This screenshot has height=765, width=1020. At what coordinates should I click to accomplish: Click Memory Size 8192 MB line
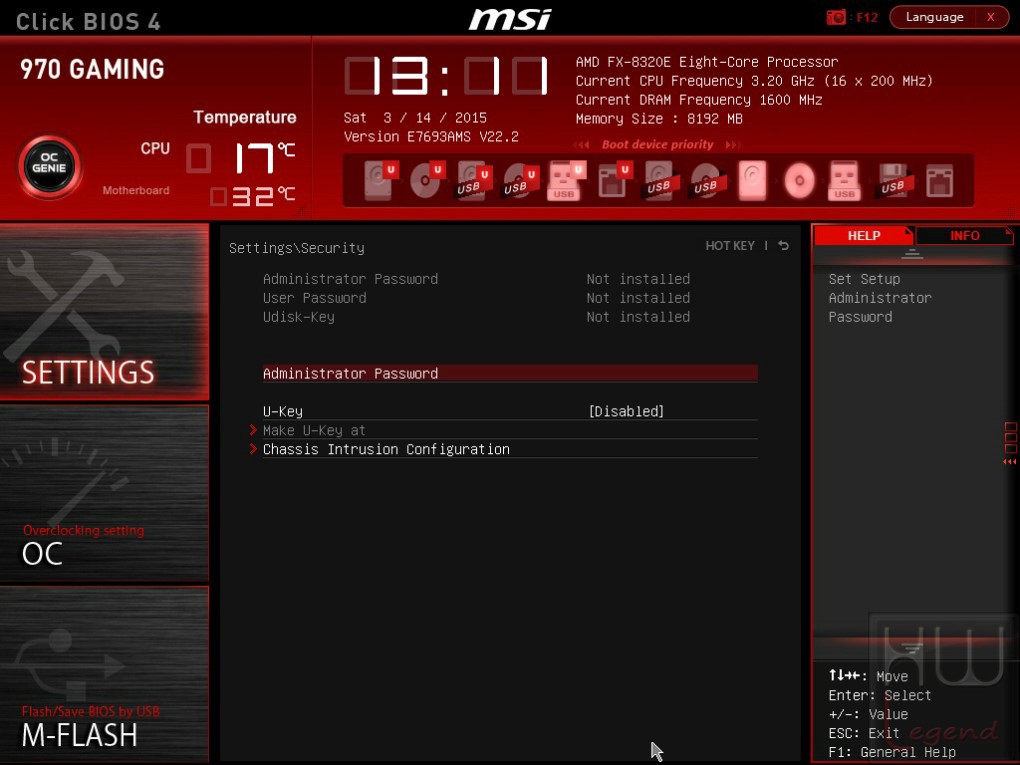click(x=659, y=118)
